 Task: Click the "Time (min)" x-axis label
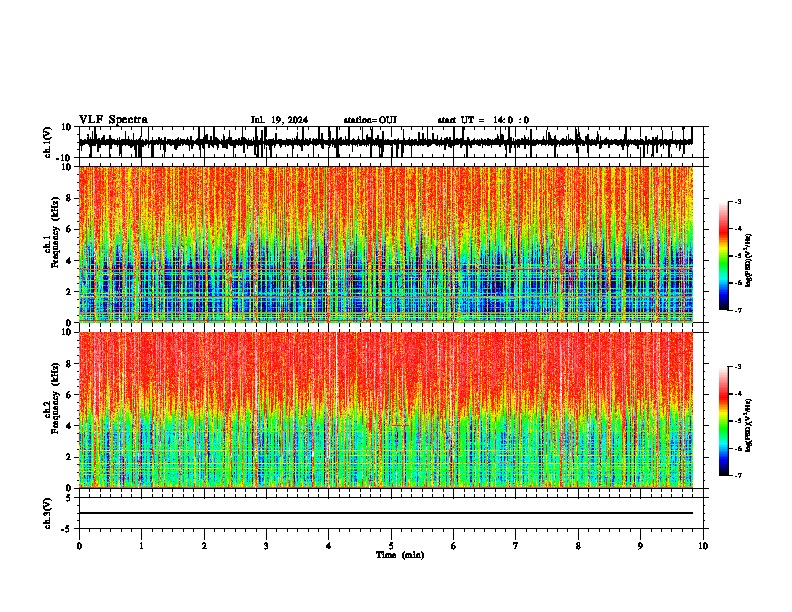click(x=400, y=555)
